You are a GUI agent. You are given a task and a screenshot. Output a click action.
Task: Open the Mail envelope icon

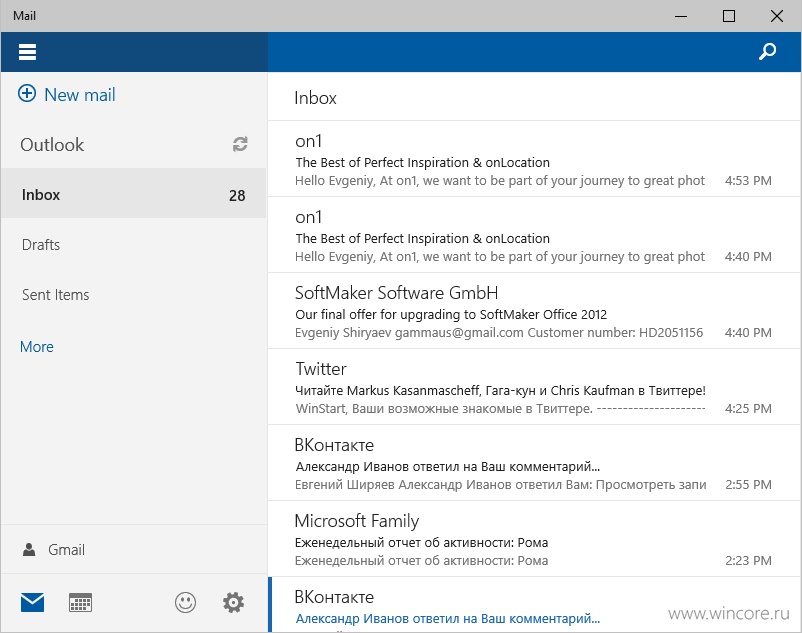coord(32,602)
